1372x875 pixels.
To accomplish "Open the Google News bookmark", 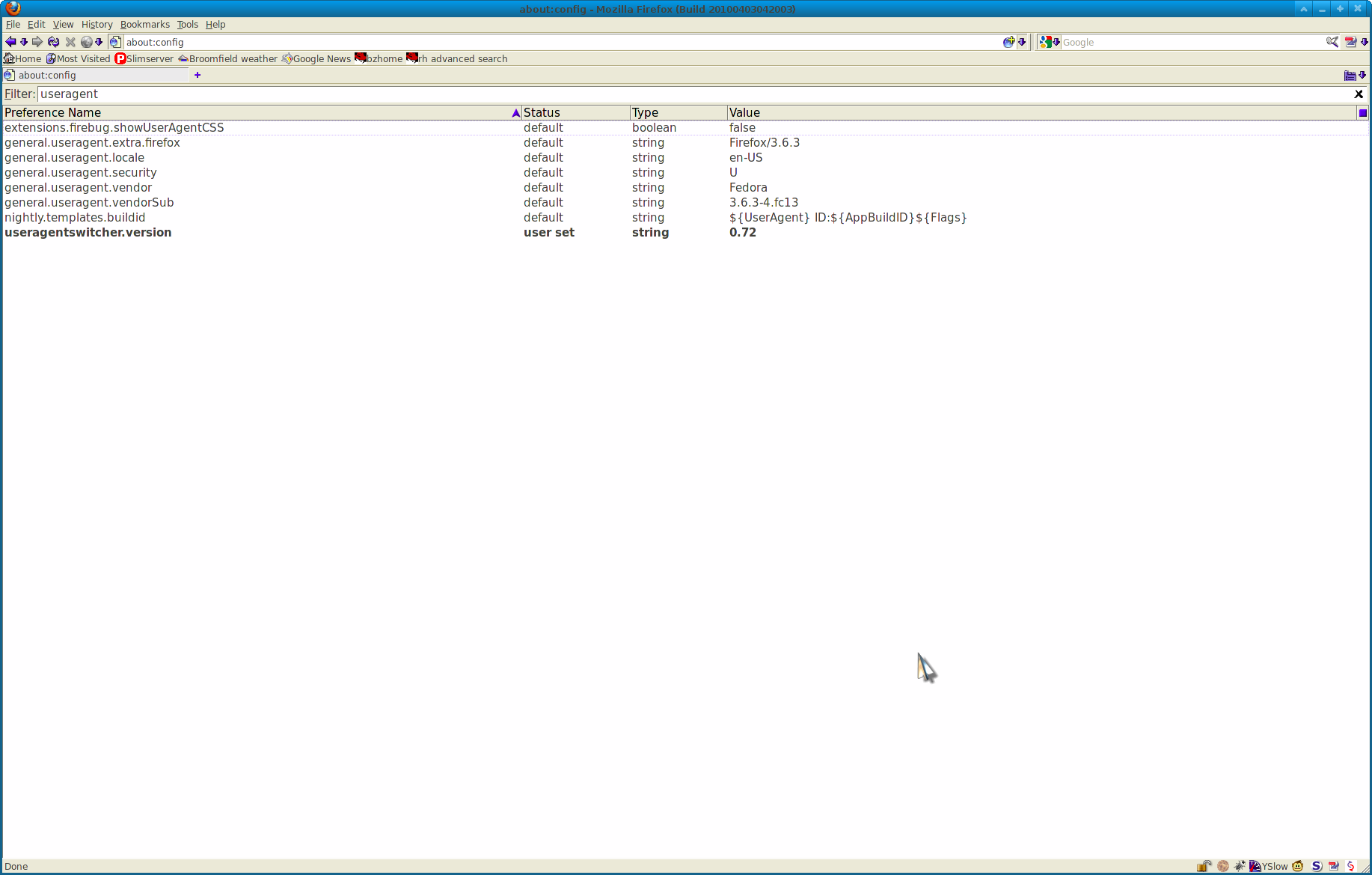I will pyautogui.click(x=316, y=58).
